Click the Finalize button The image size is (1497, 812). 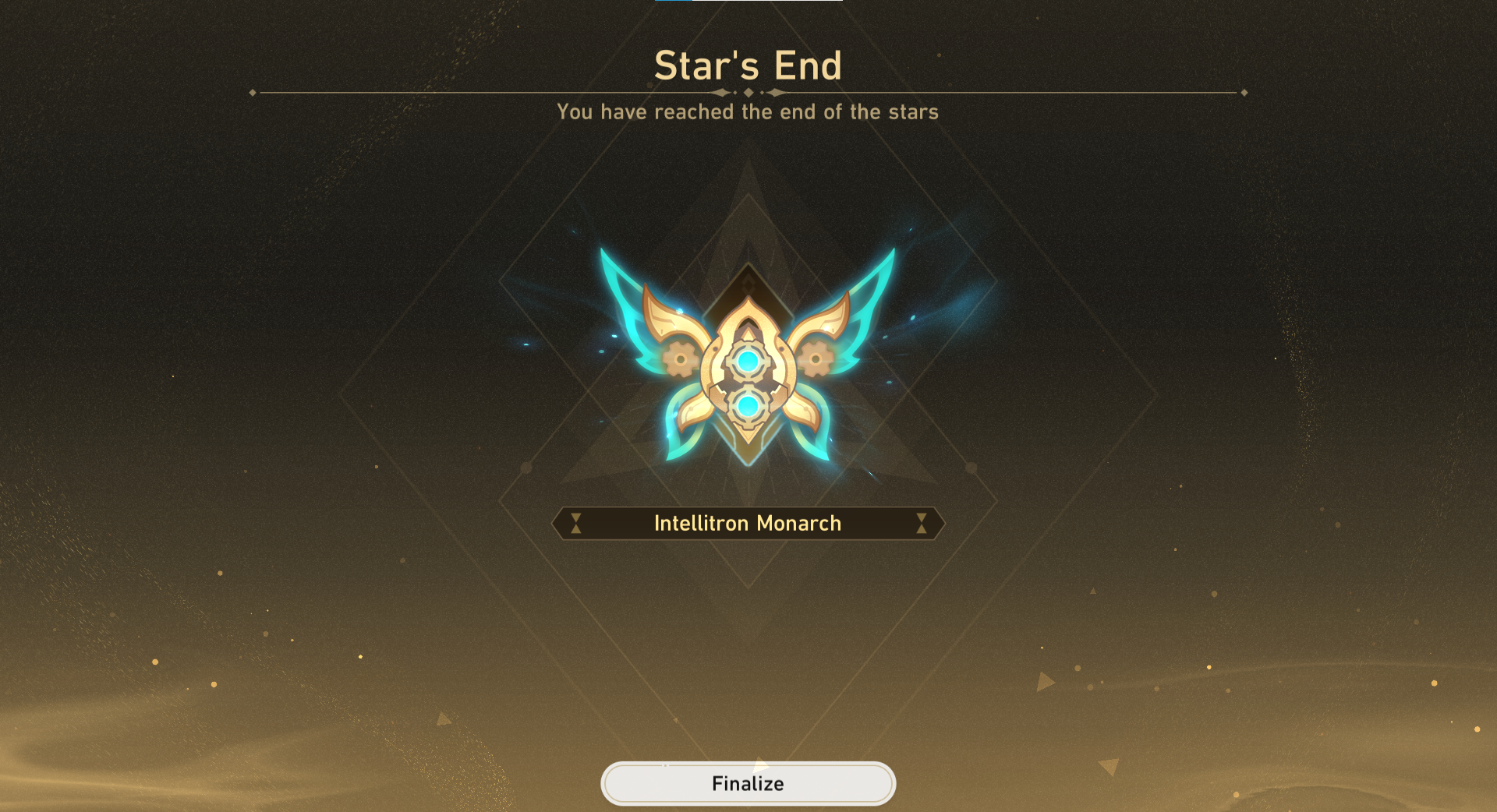coord(748,783)
